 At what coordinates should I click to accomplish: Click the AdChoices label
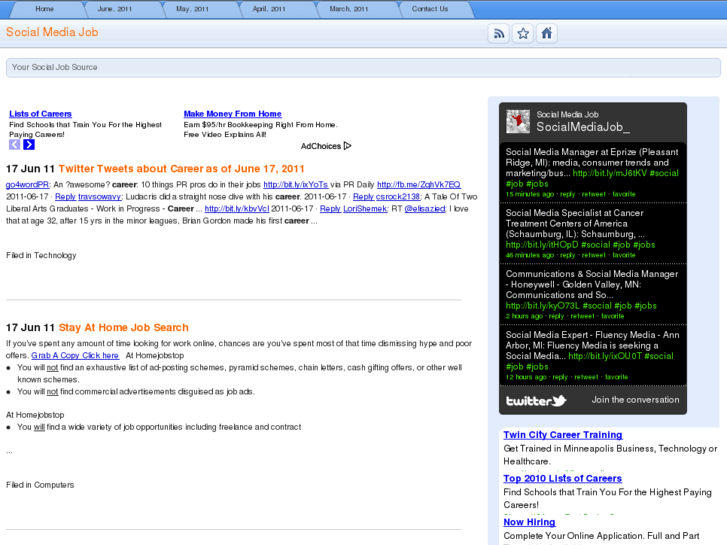(321, 146)
